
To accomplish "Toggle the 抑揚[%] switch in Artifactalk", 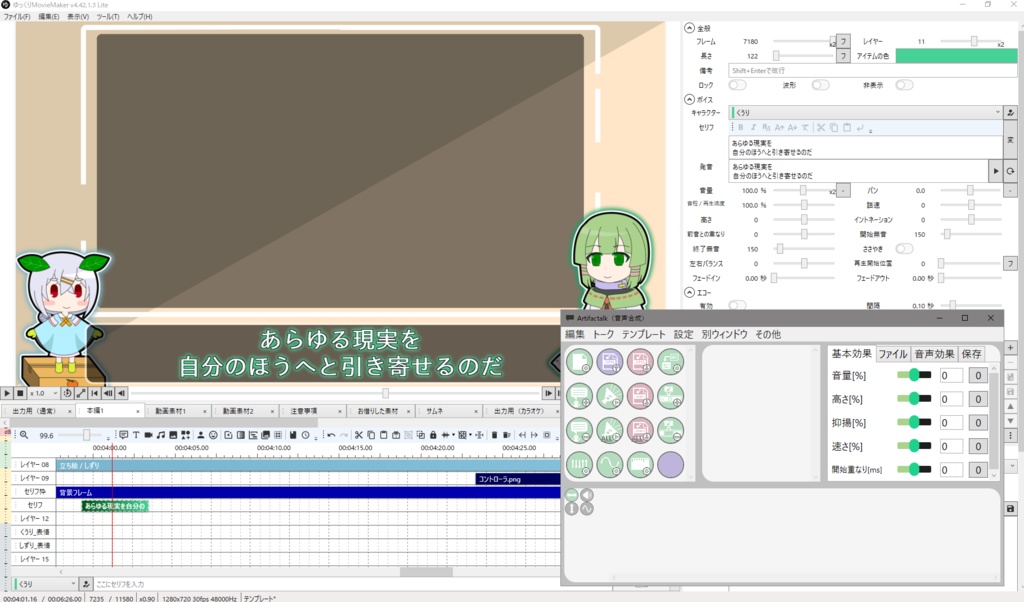I will tap(914, 422).
